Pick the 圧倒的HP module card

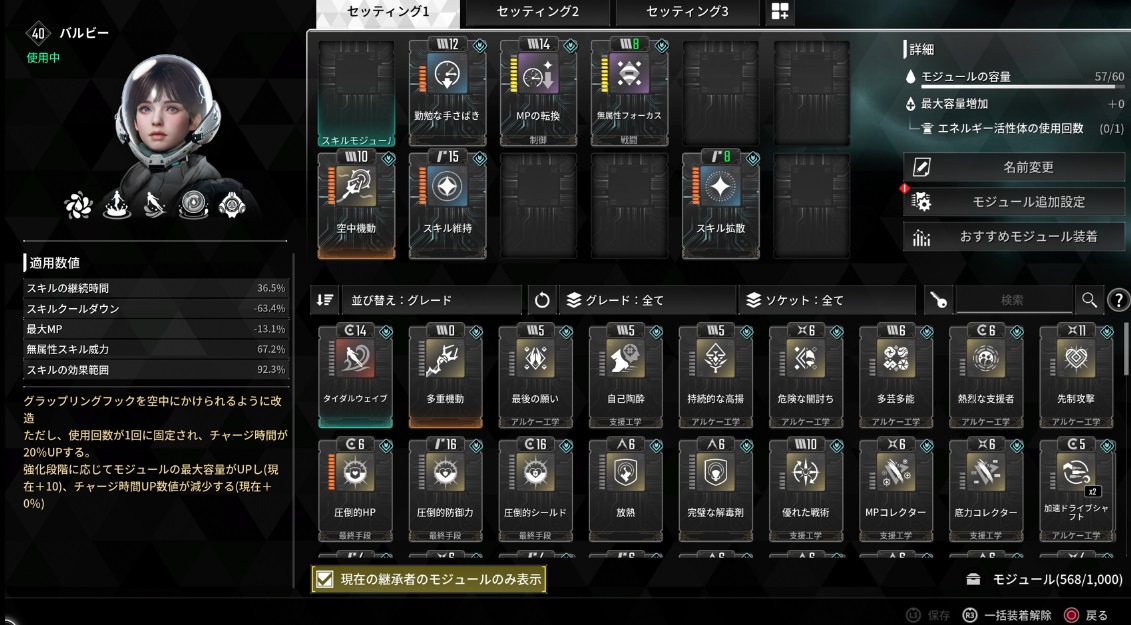(x=356, y=489)
